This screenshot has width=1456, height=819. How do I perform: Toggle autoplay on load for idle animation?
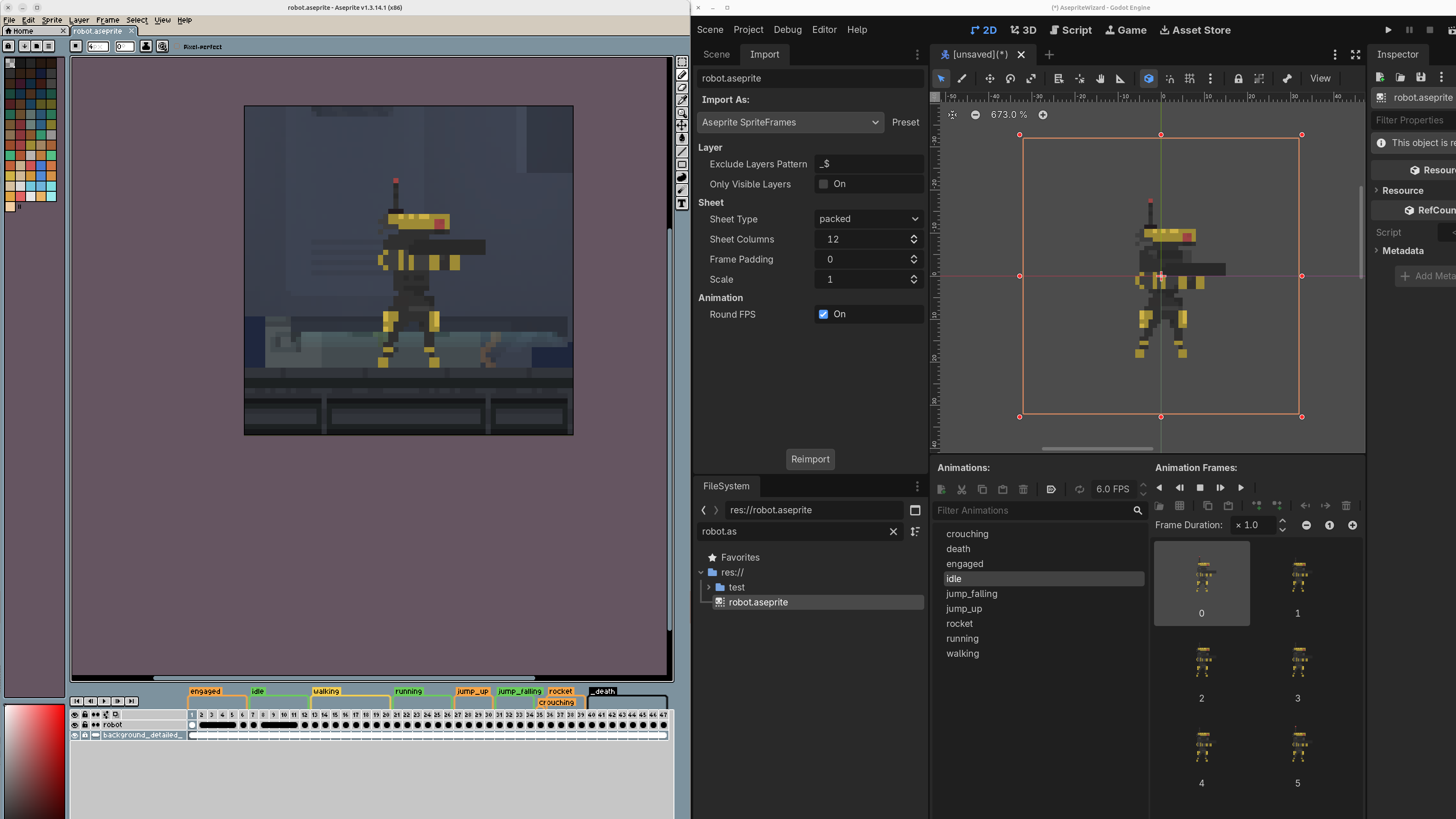(x=1051, y=489)
